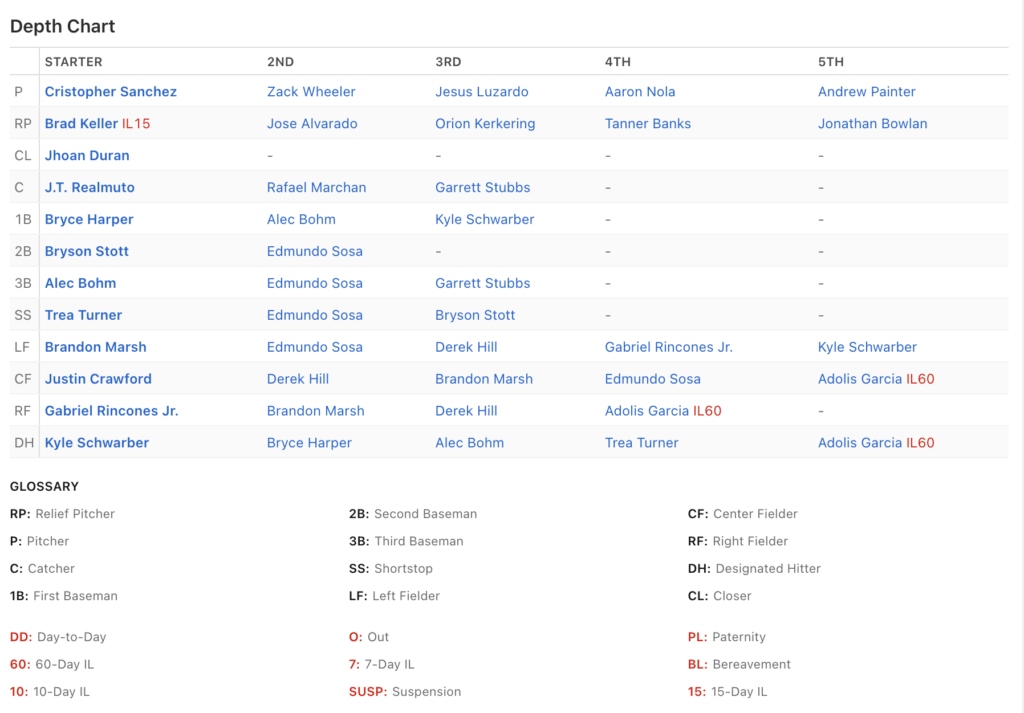This screenshot has width=1024, height=713.
Task: Open Jose Alvarado's player page
Action: pyautogui.click(x=312, y=123)
